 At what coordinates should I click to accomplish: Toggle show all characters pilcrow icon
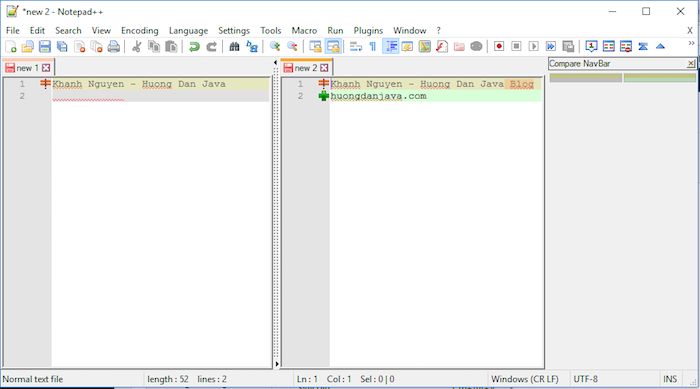tap(373, 46)
